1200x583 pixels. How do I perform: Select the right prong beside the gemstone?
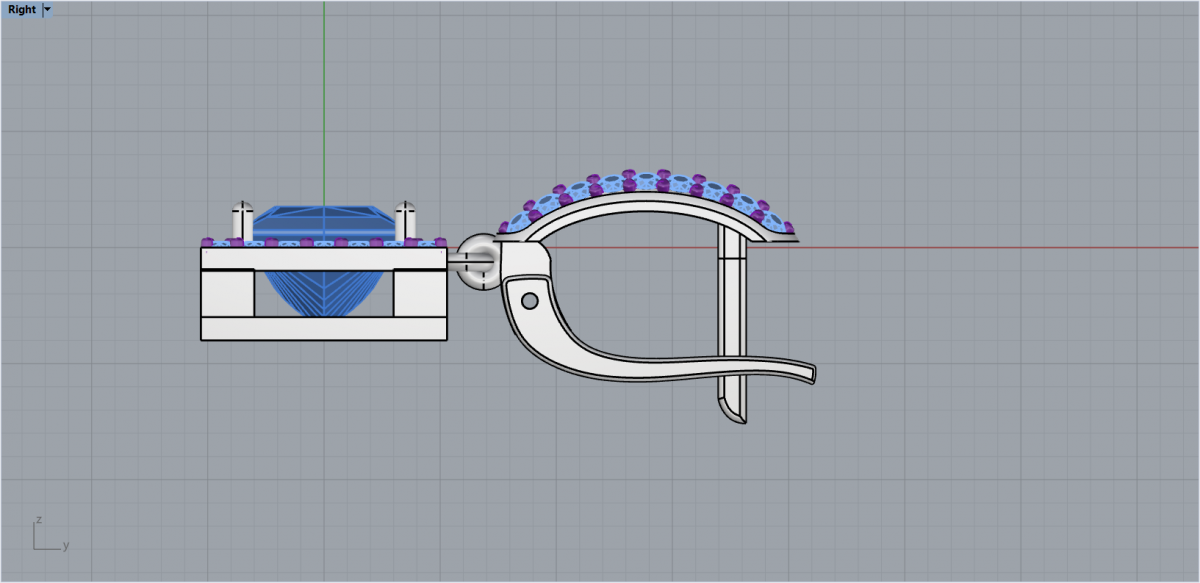pyautogui.click(x=405, y=221)
